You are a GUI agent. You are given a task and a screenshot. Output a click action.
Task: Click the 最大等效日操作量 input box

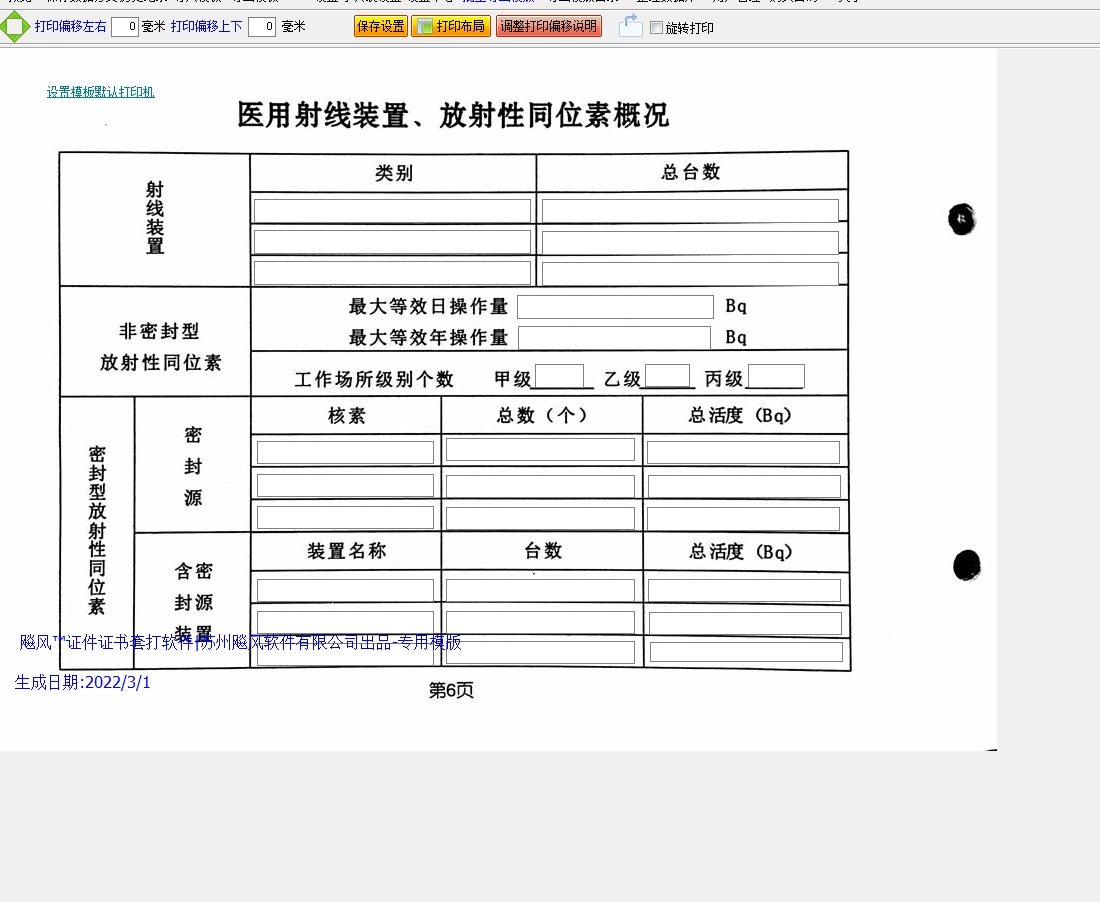tap(615, 307)
